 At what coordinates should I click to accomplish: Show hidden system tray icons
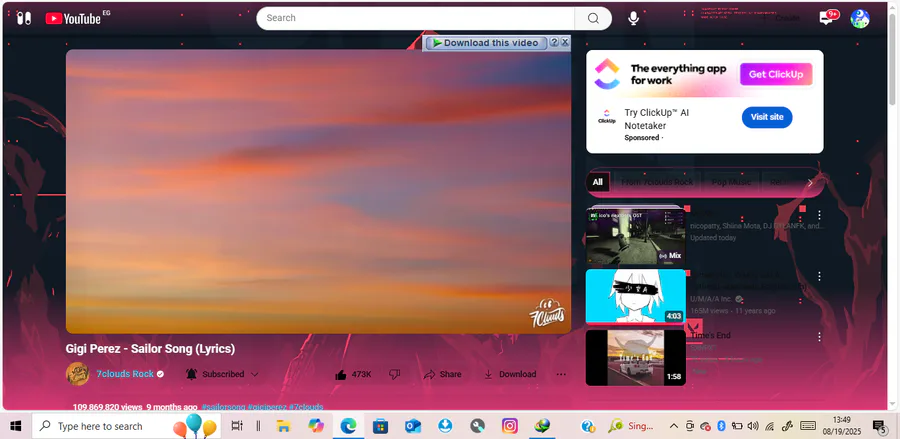[x=674, y=426]
